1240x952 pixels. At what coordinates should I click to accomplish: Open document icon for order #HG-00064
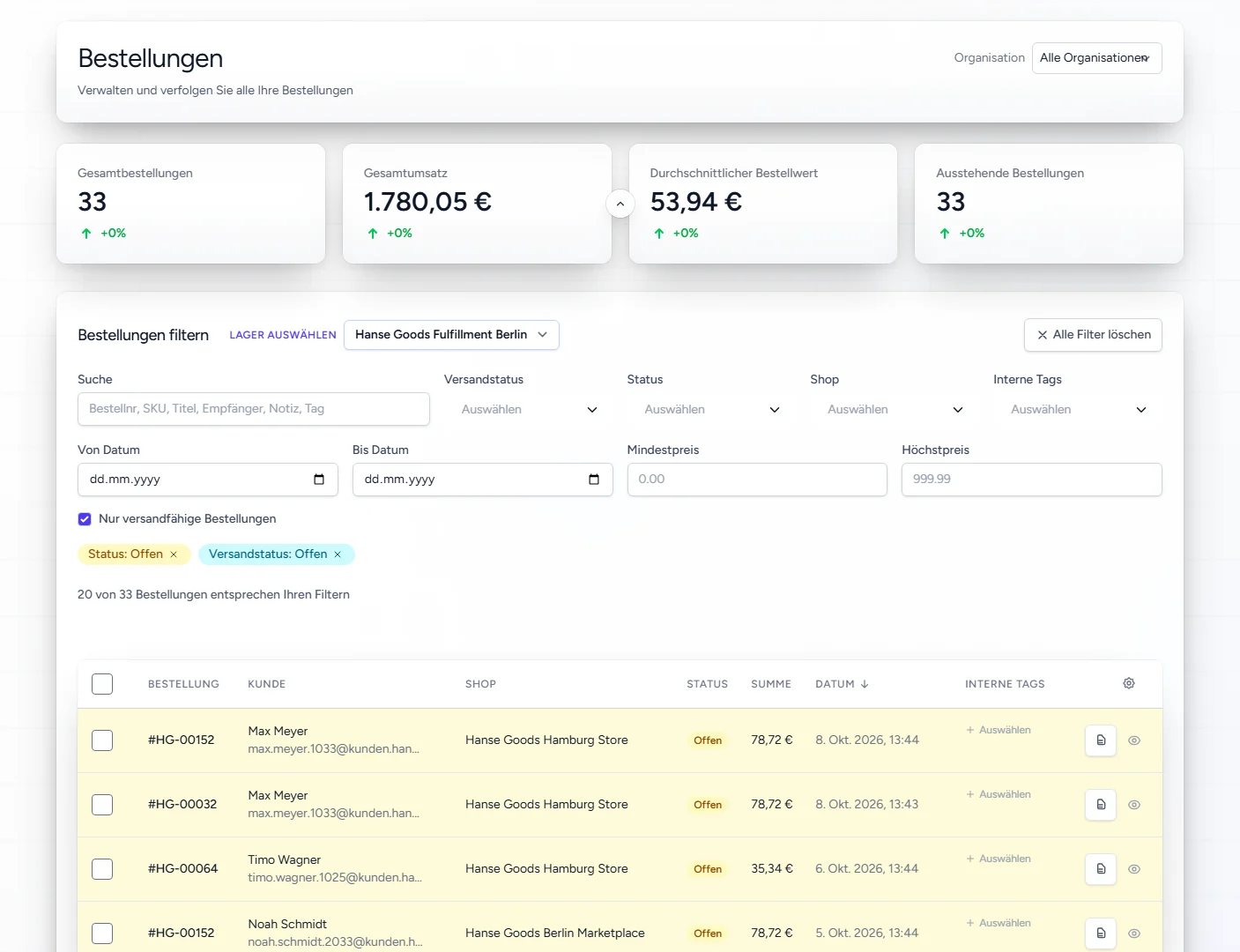[1101, 869]
